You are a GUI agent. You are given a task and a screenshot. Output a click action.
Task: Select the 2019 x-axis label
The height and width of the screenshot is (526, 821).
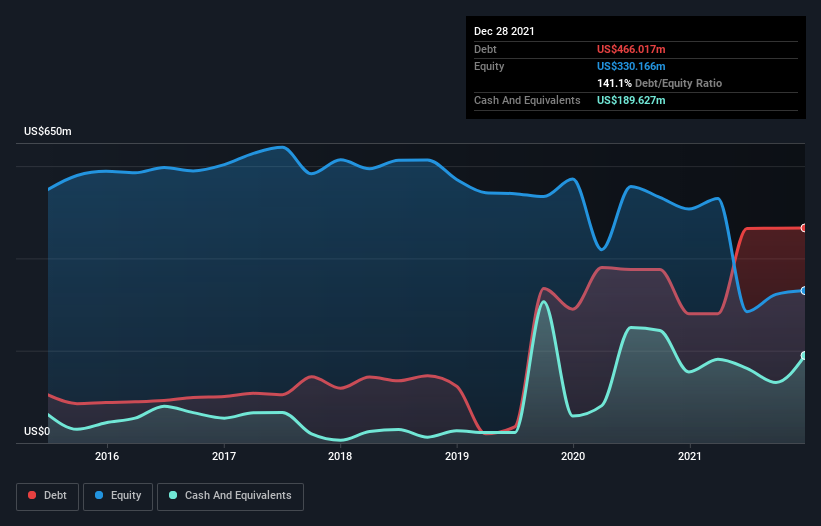pos(457,456)
